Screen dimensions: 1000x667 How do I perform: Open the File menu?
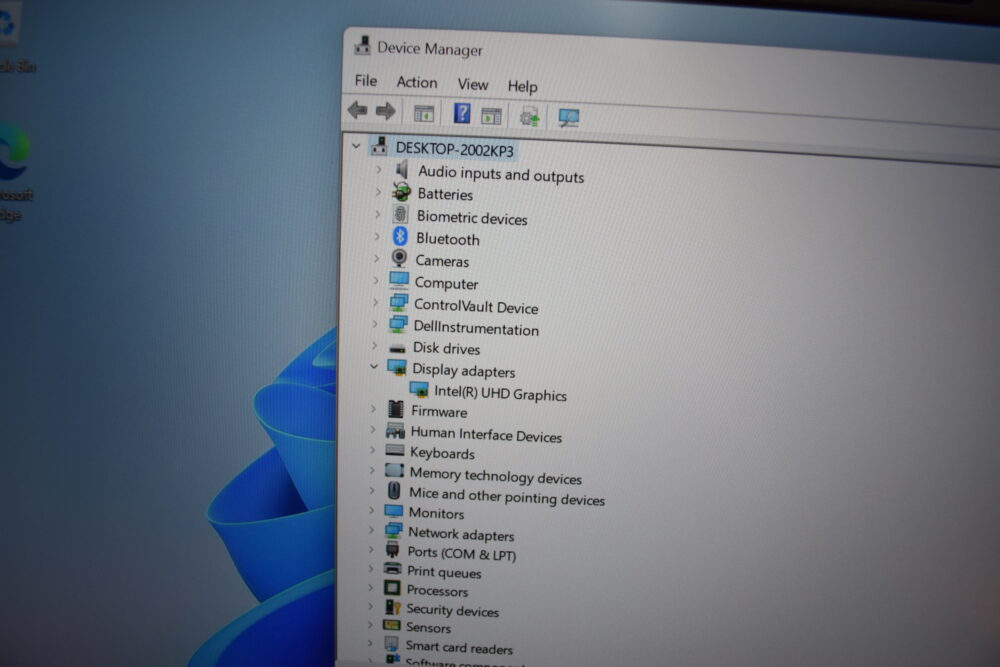(x=365, y=80)
